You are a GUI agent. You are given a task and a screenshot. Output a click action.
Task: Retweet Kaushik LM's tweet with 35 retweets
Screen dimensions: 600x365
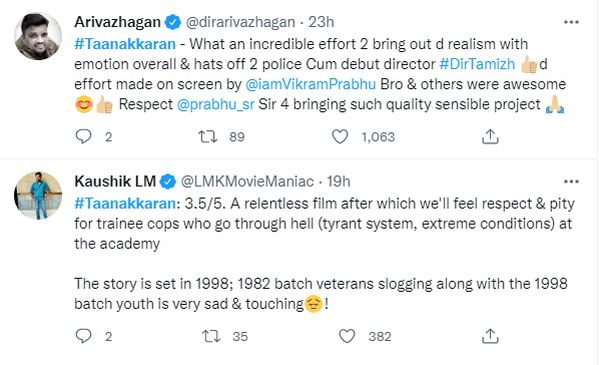[211, 336]
